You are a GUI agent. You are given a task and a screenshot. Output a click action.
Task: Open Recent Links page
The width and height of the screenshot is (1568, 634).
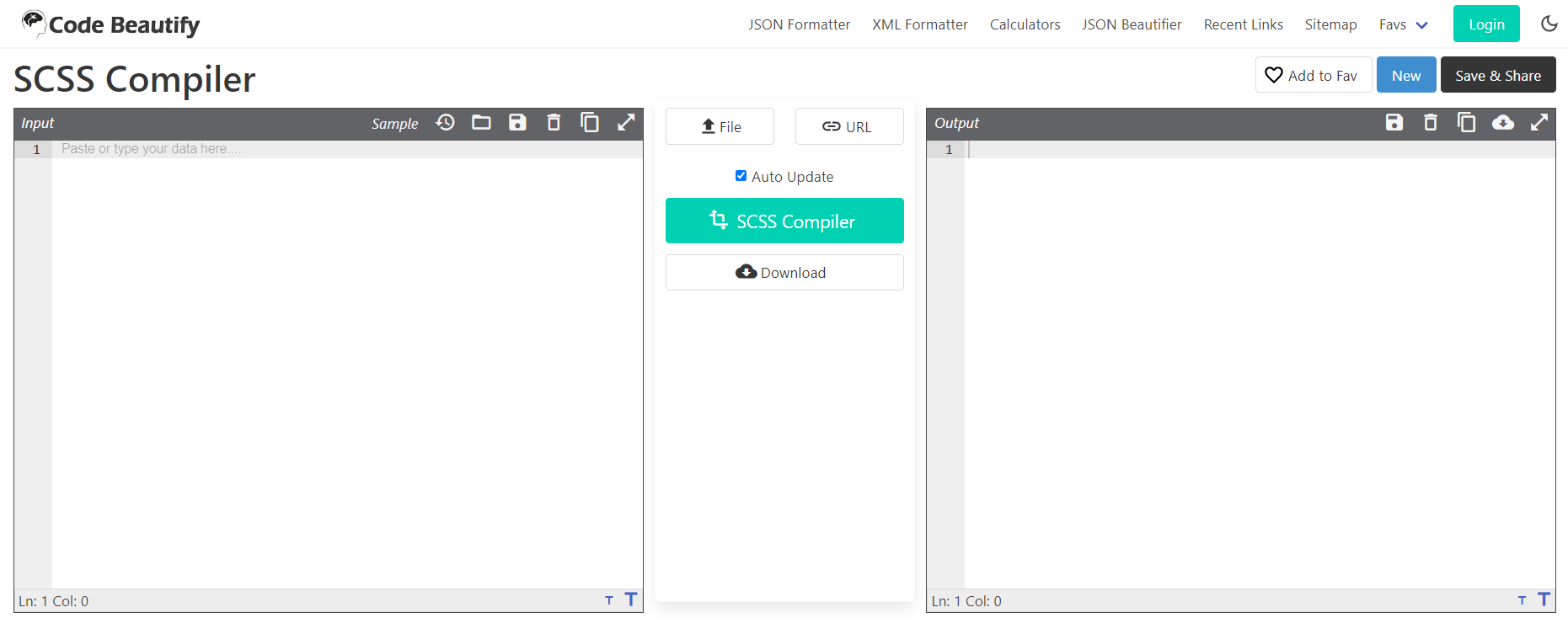[1243, 24]
